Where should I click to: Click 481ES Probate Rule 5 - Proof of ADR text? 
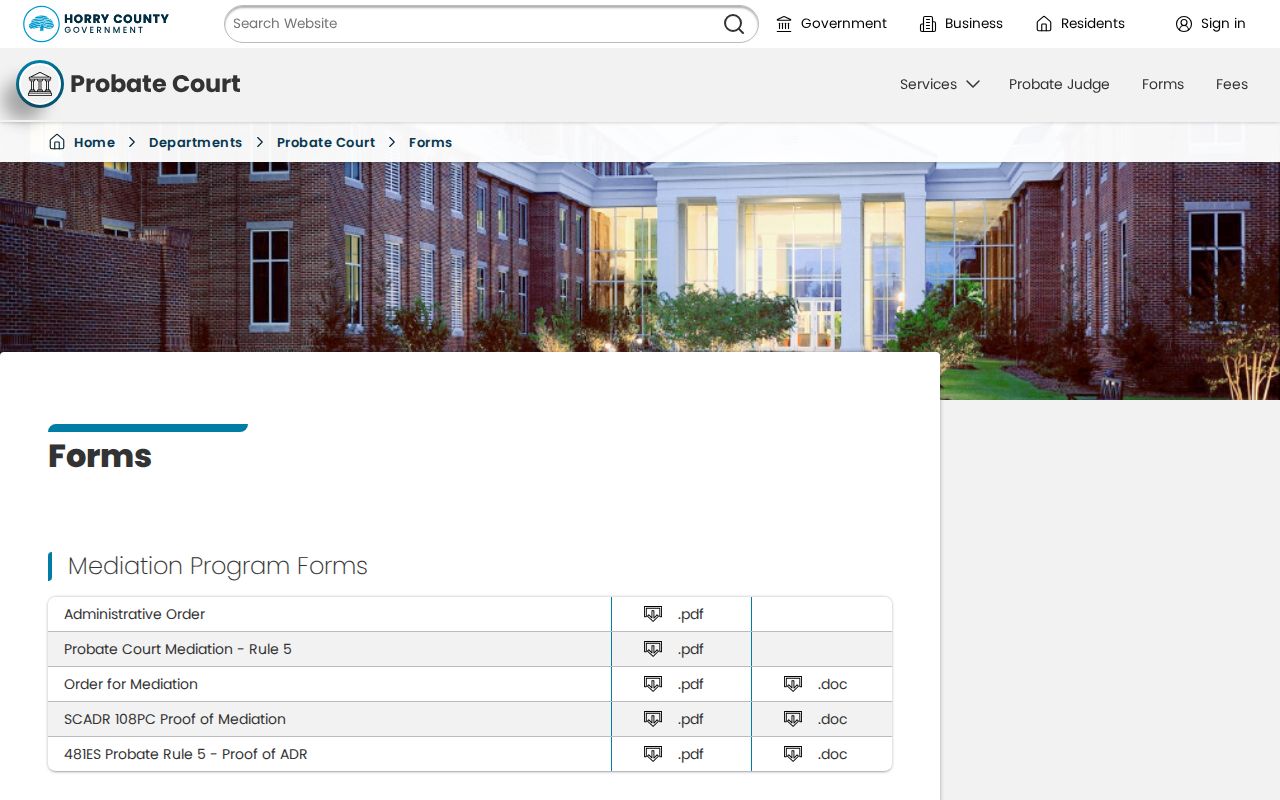186,754
